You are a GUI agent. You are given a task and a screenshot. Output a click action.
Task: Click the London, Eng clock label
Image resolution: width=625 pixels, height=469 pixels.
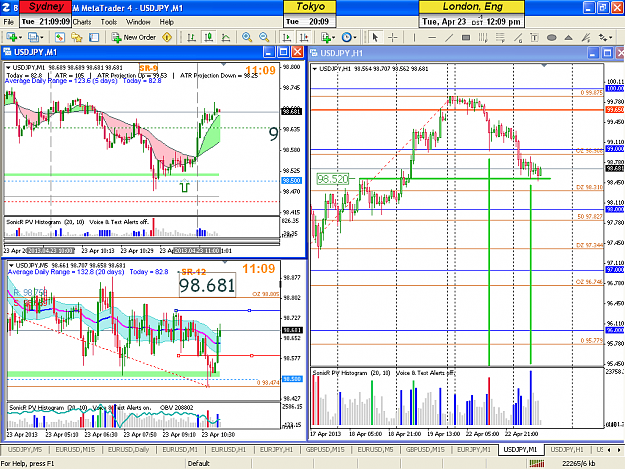[x=472, y=7]
